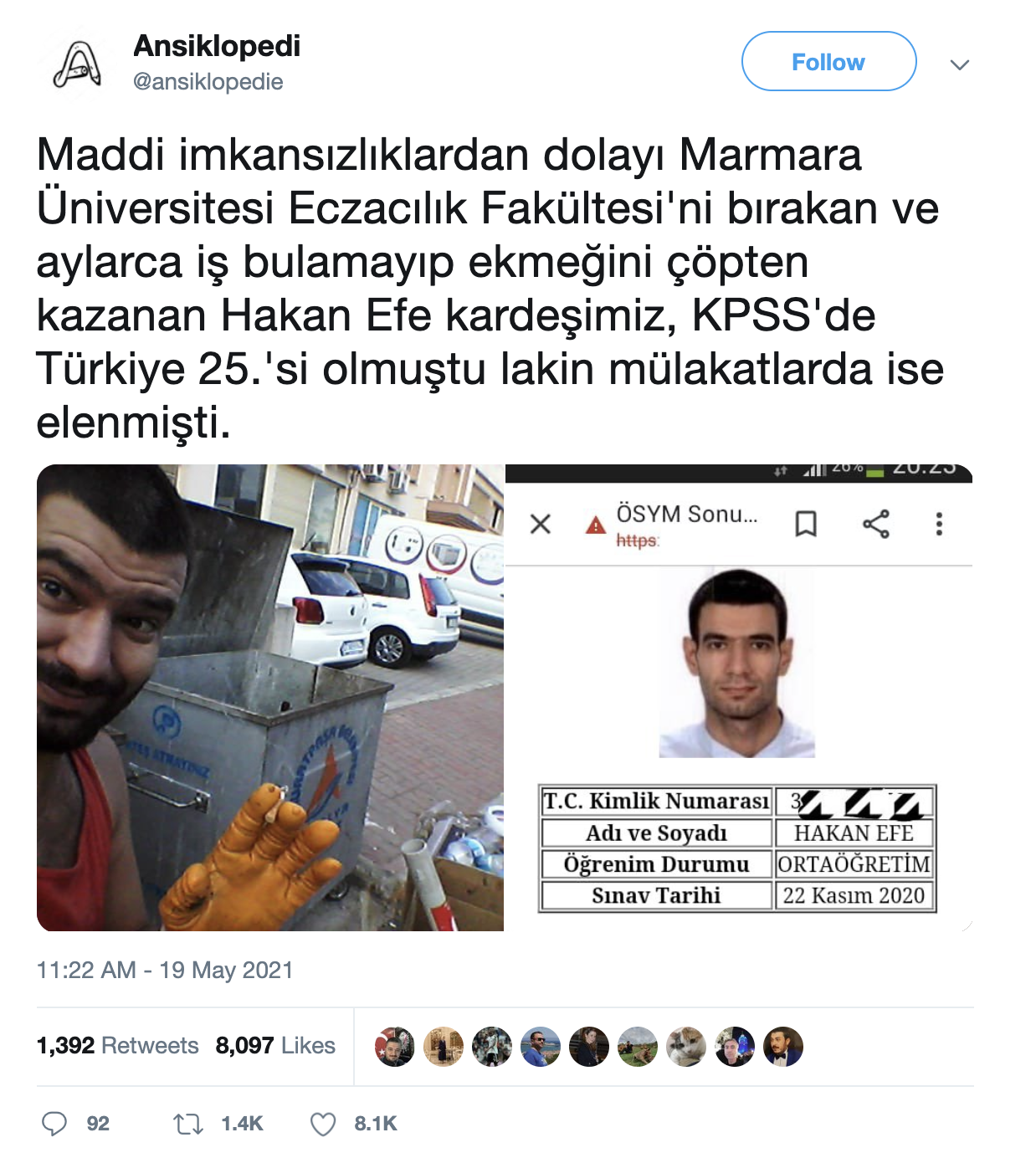
Task: View the 8,097 Likes list
Action: point(275,1045)
